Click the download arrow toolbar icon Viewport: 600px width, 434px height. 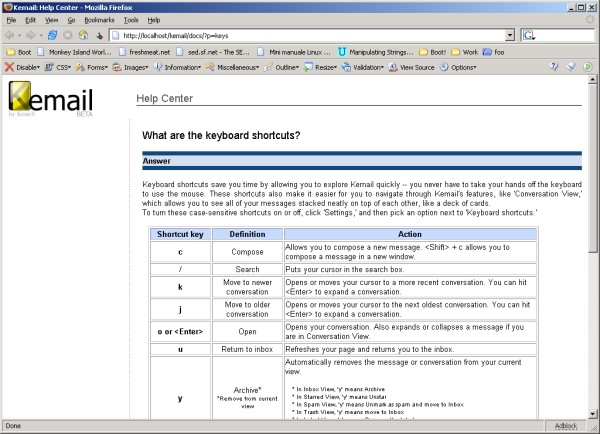[99, 36]
